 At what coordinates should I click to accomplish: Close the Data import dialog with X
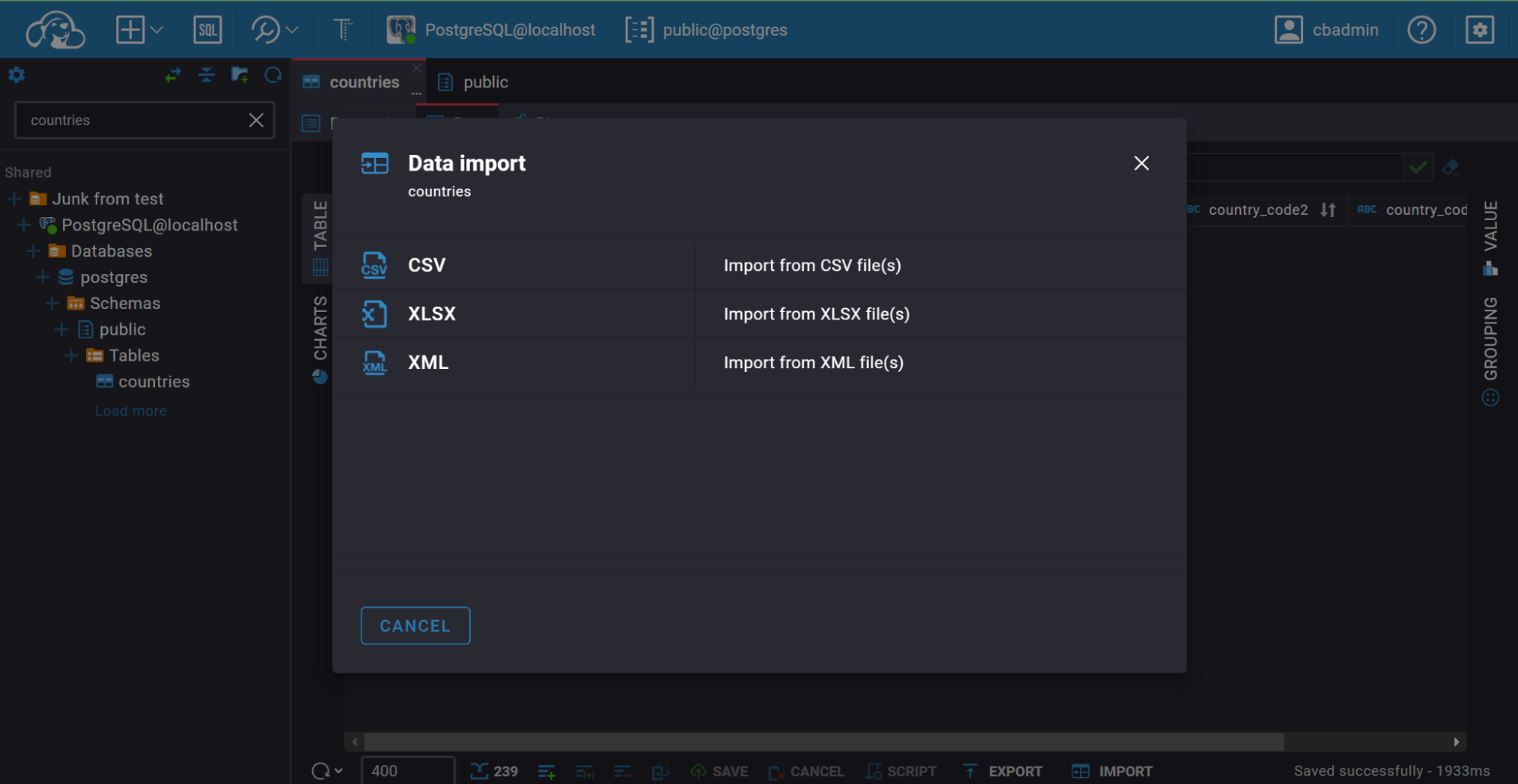1141,163
